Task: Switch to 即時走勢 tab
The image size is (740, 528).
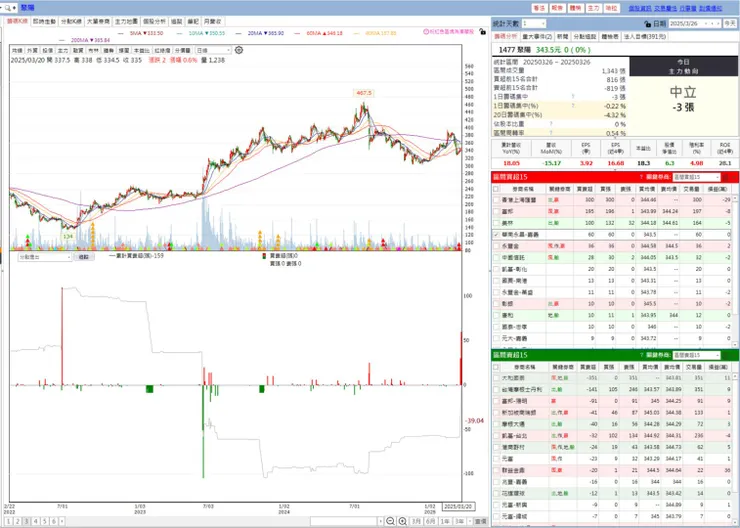Action: click(44, 21)
